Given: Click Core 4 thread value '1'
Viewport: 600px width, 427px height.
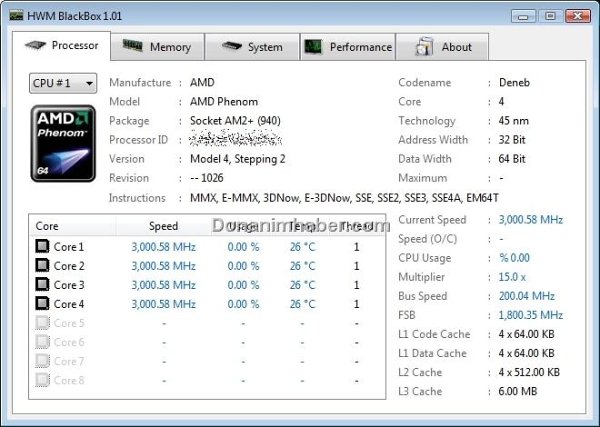Looking at the screenshot, I should pyautogui.click(x=356, y=305).
